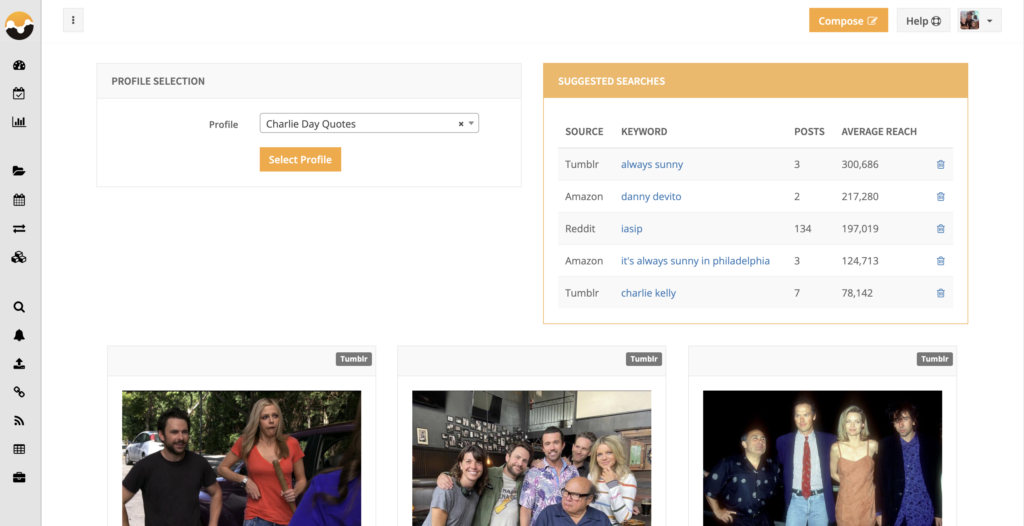Click the 217,280 average reach value
Image resolution: width=1024 pixels, height=526 pixels.
[860, 197]
